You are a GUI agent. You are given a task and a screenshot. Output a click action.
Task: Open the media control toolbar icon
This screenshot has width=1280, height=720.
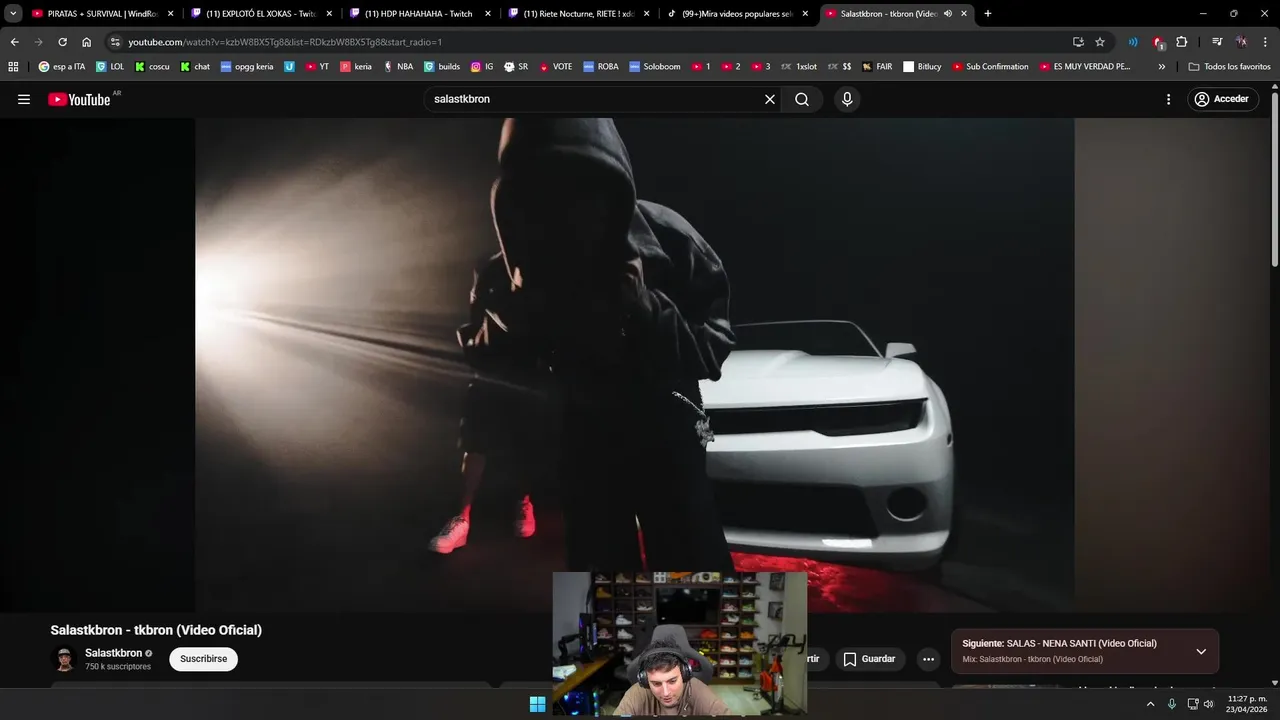point(1217,42)
